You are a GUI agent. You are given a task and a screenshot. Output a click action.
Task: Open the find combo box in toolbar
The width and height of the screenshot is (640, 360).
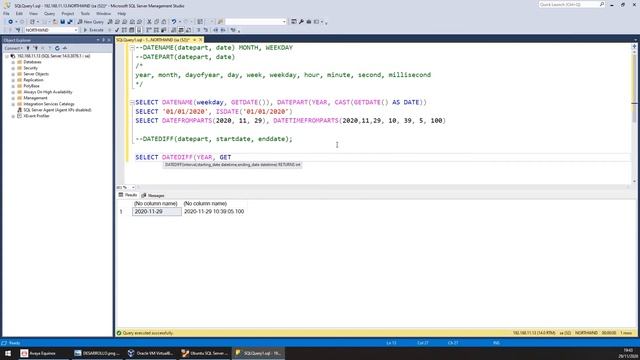pyautogui.click(x=284, y=22)
